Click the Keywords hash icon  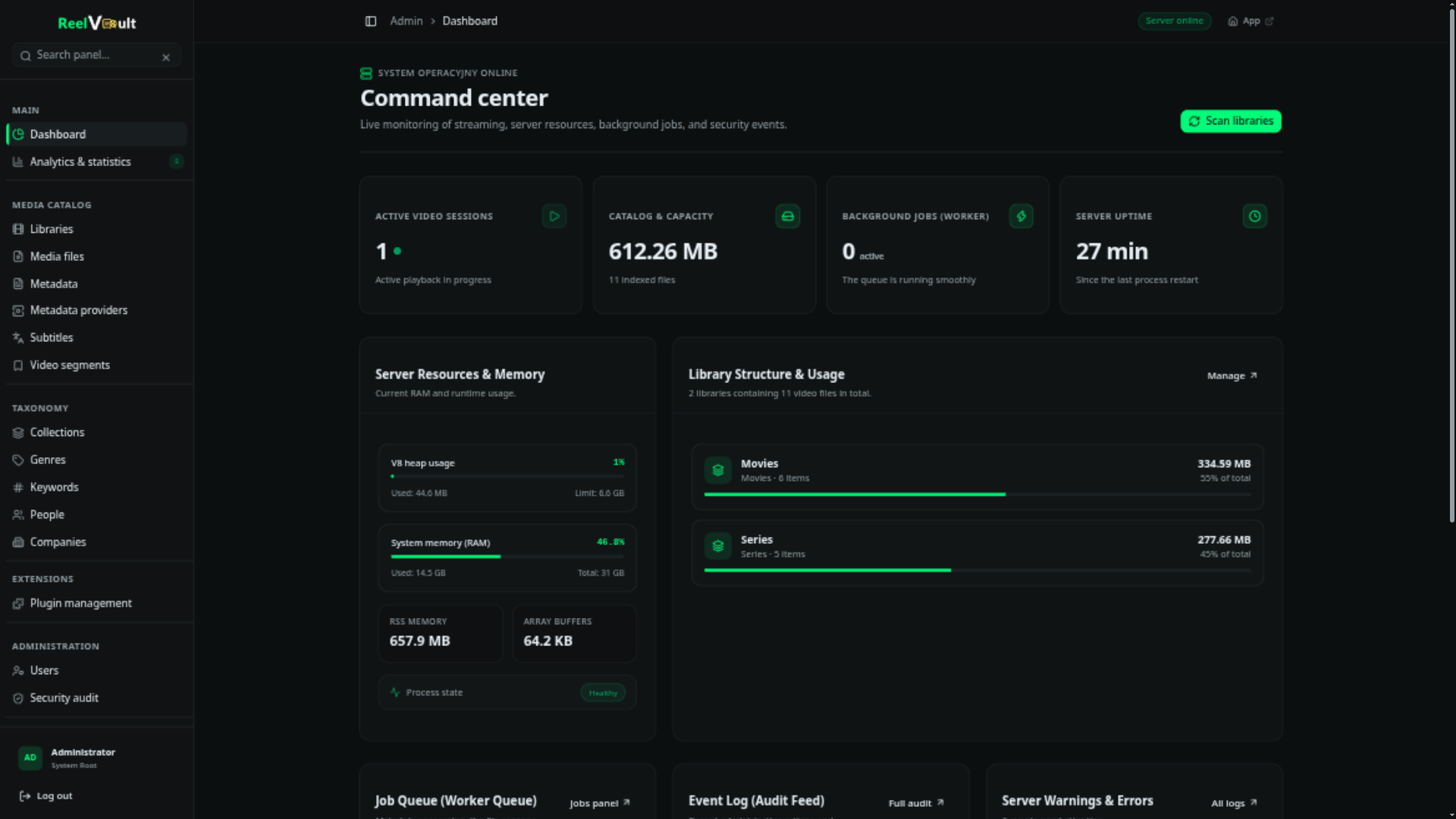[18, 487]
